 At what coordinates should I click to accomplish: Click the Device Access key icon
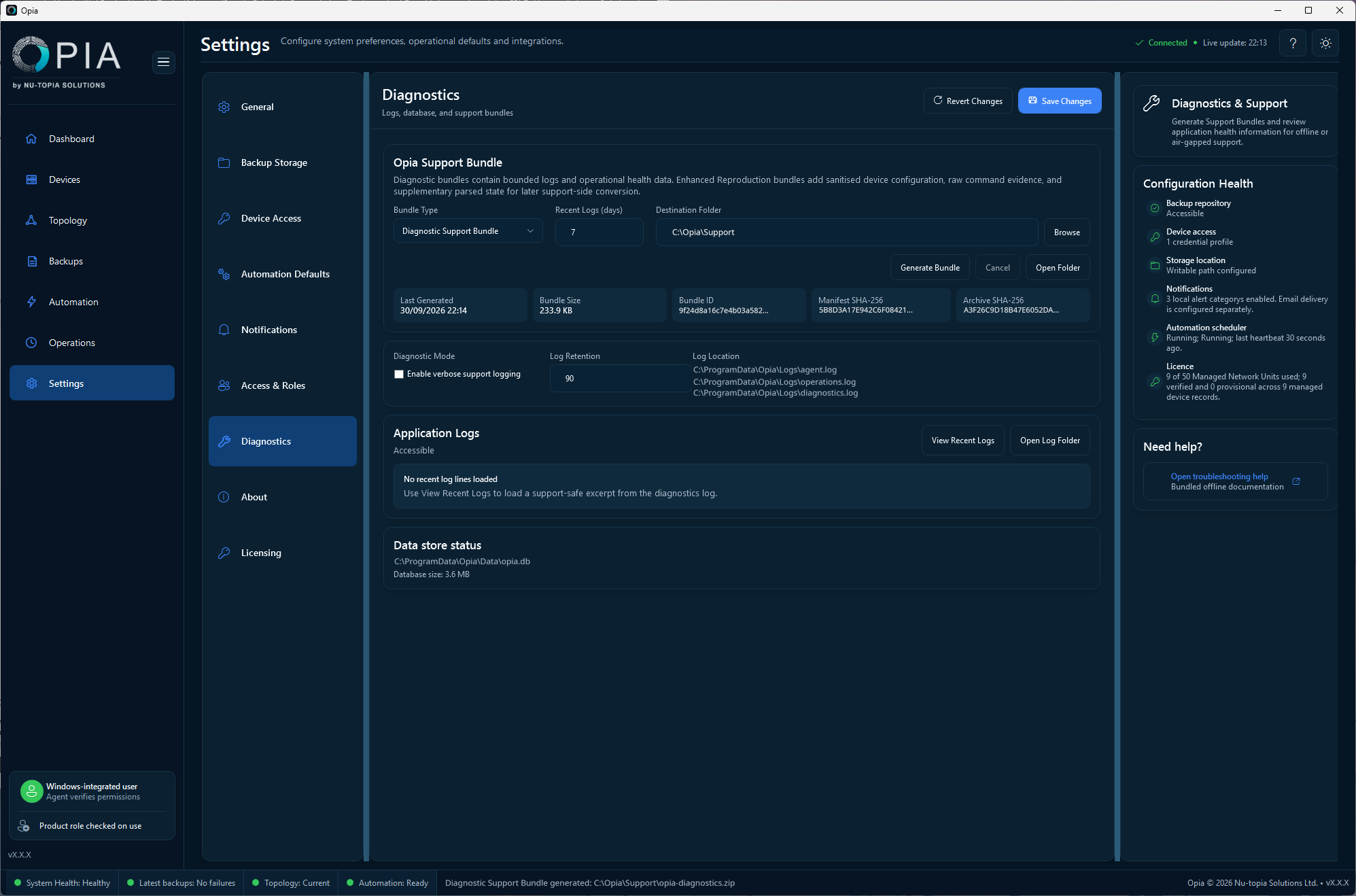pyautogui.click(x=224, y=218)
